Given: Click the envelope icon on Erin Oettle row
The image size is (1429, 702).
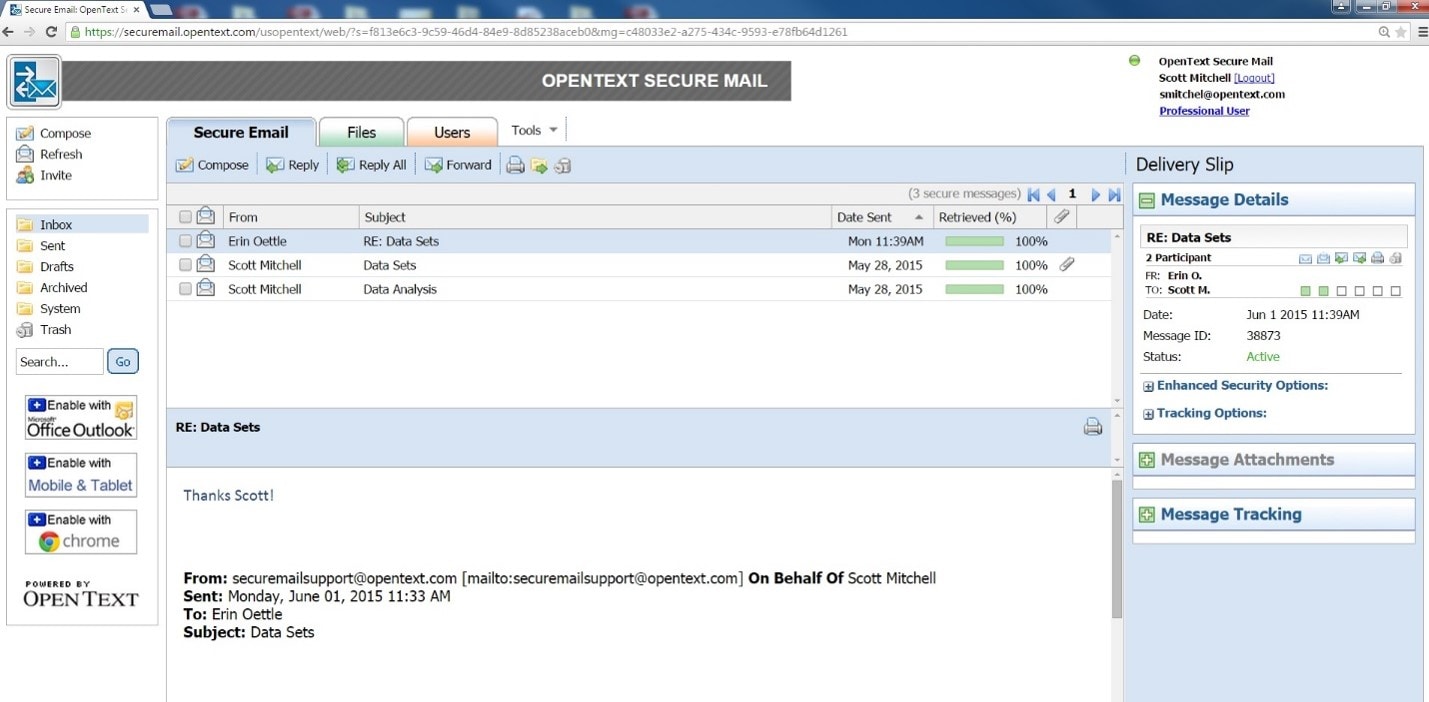Looking at the screenshot, I should (206, 240).
